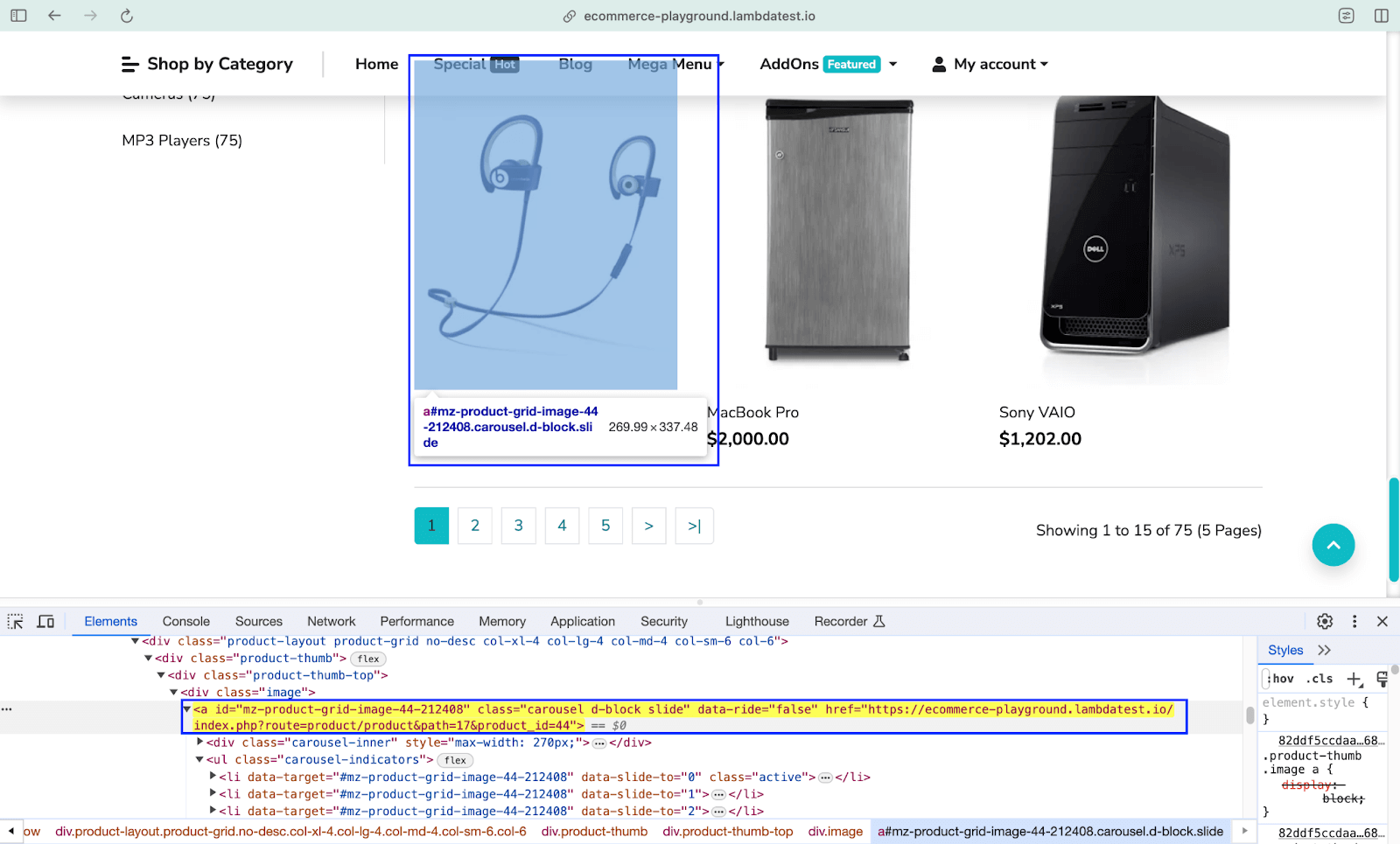Click the Sony VAIO product image
This screenshot has width=1400, height=844.
1134,238
